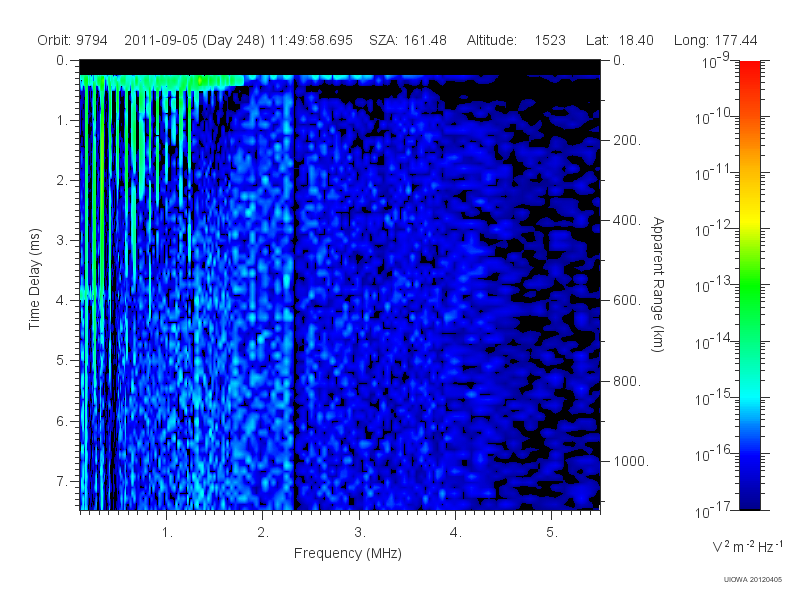Click the 600. apparent range tick label
The height and width of the screenshot is (600, 800).
pyautogui.click(x=627, y=301)
